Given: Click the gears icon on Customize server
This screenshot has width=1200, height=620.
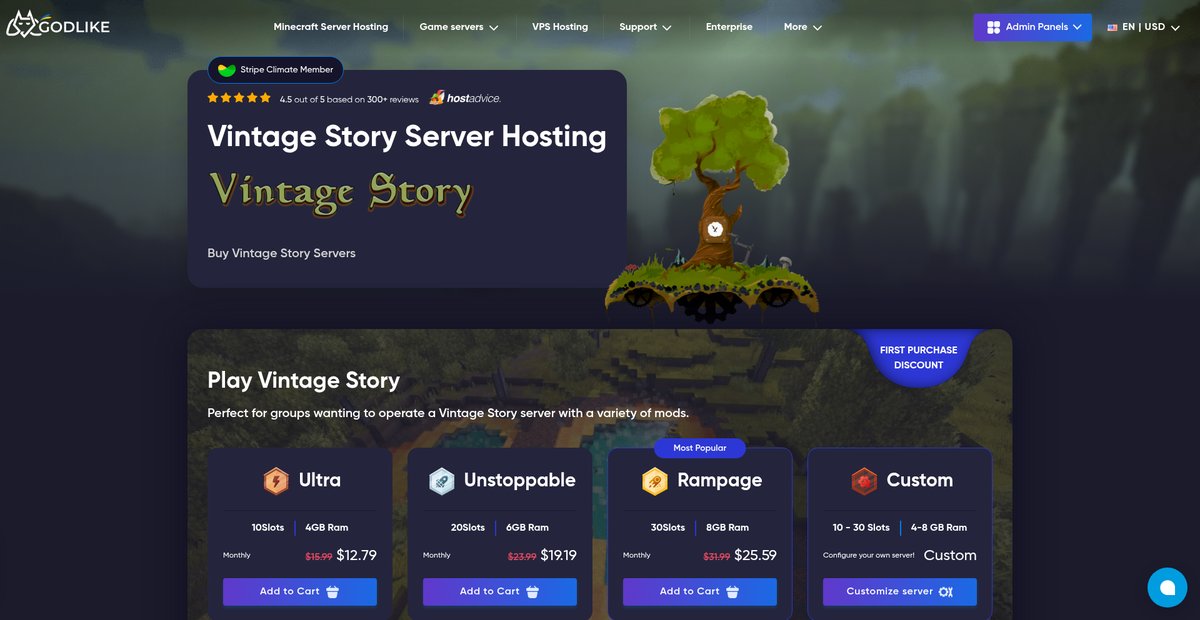Looking at the screenshot, I should [946, 591].
